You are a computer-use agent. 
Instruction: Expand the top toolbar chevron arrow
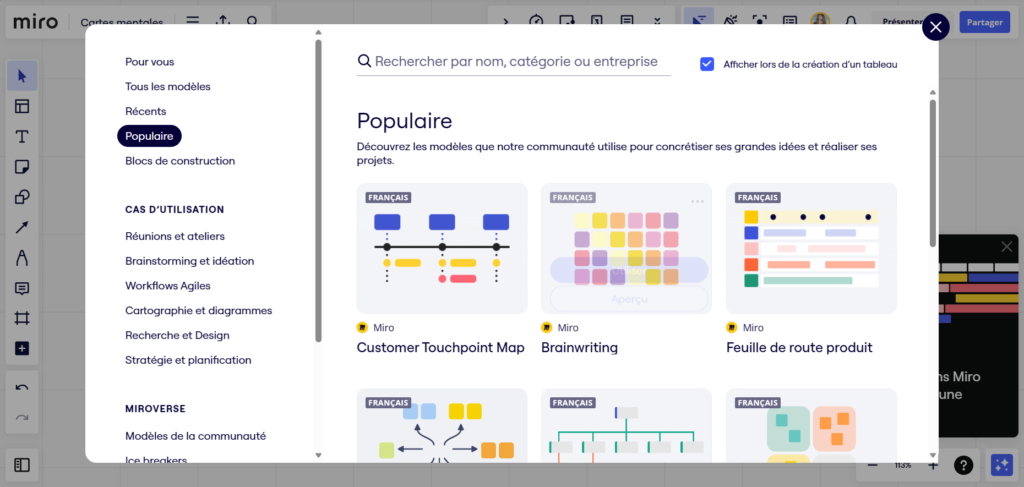point(506,21)
